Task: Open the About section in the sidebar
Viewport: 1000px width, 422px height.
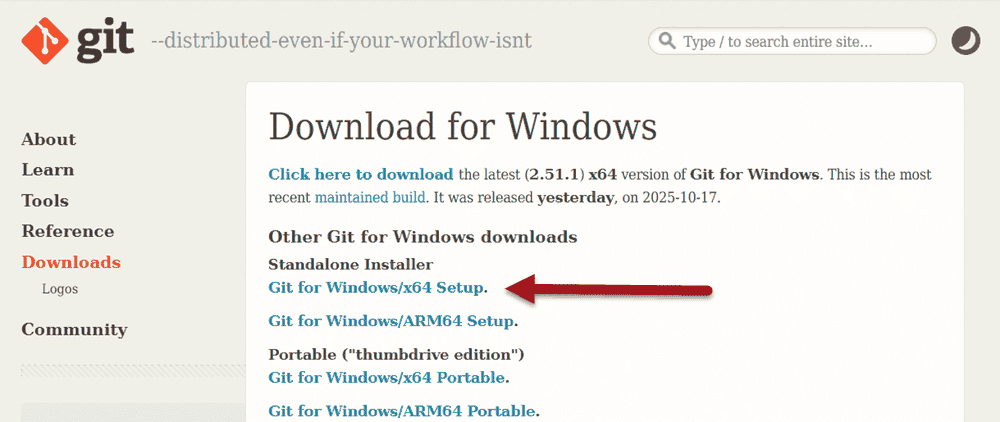Action: pyautogui.click(x=48, y=139)
